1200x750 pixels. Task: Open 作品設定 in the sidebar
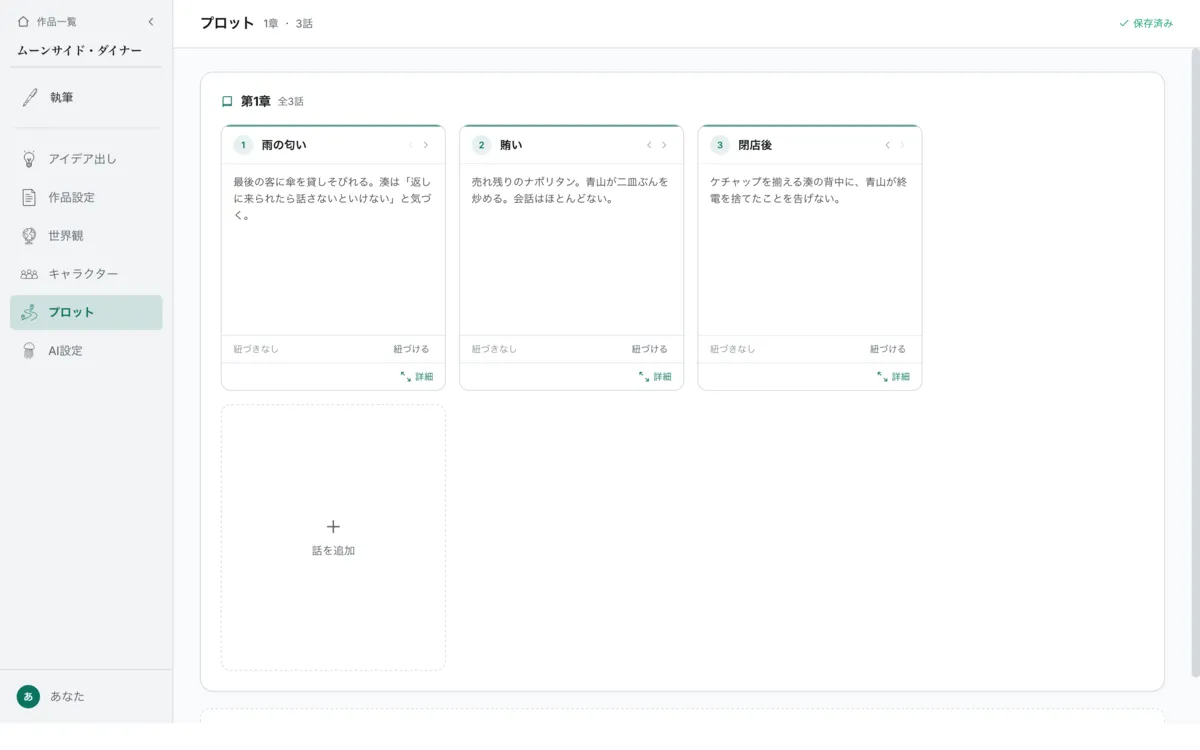click(x=86, y=197)
